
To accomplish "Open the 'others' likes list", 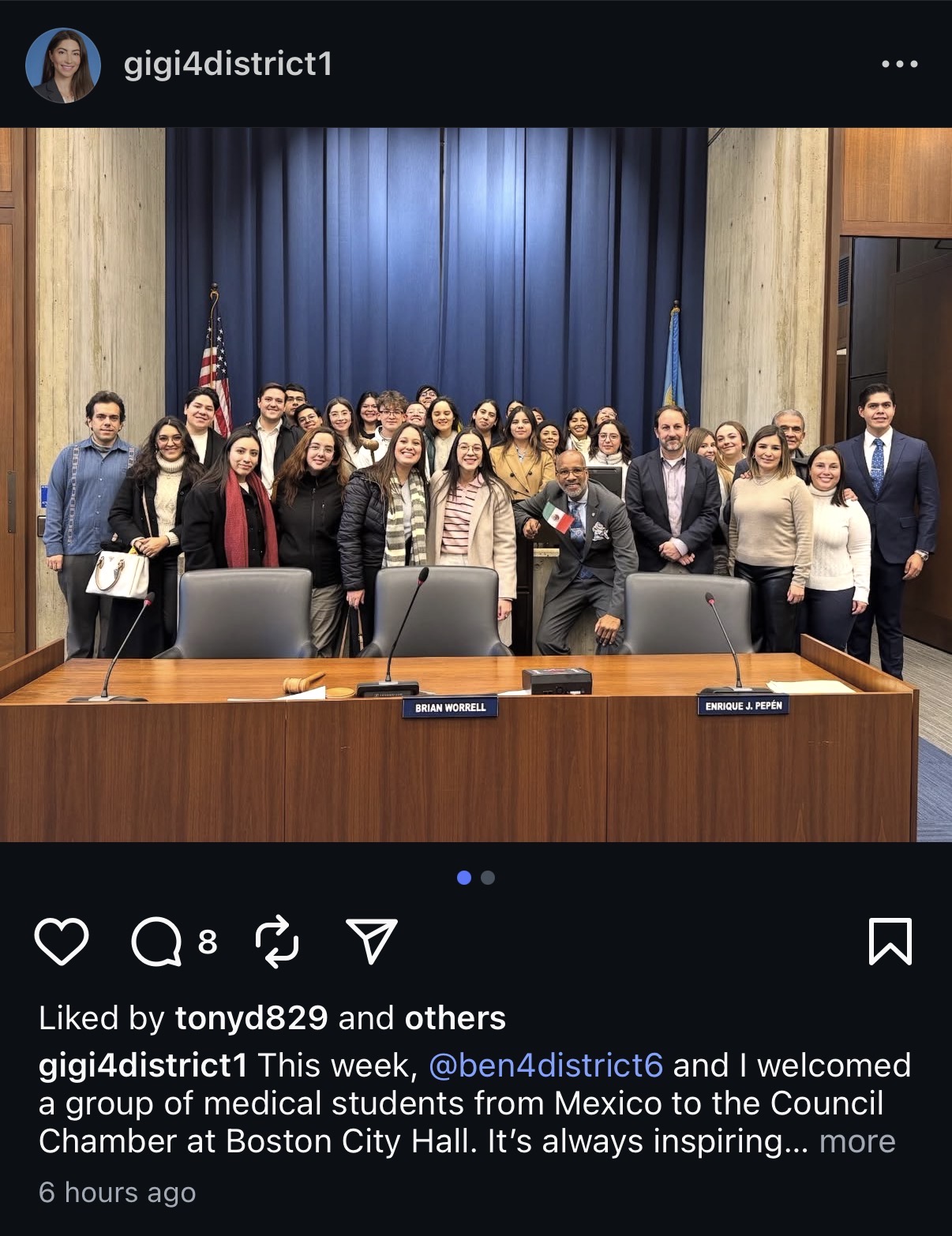I will pyautogui.click(x=455, y=1018).
